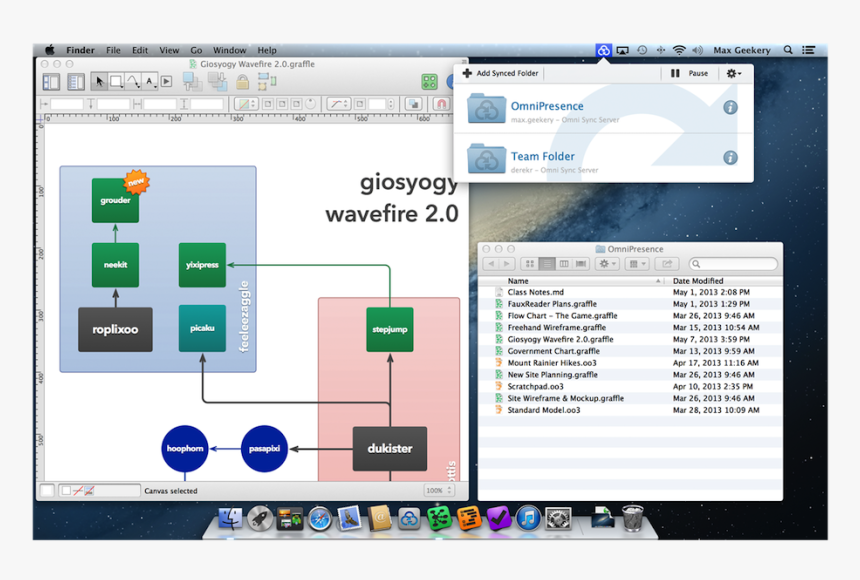Open the 100% zoom level dropdown

438,491
